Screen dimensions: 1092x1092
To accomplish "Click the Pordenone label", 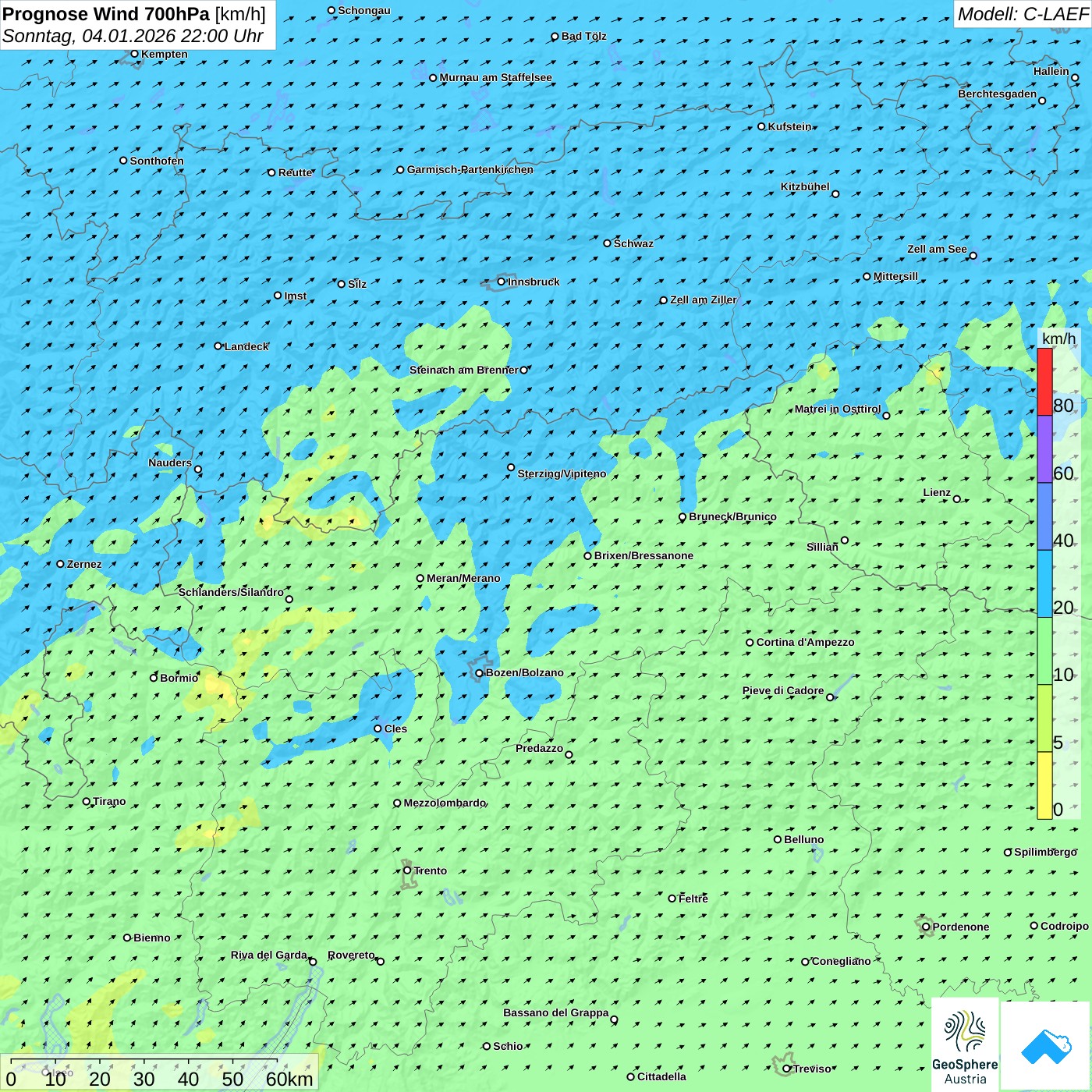I will [x=961, y=927].
